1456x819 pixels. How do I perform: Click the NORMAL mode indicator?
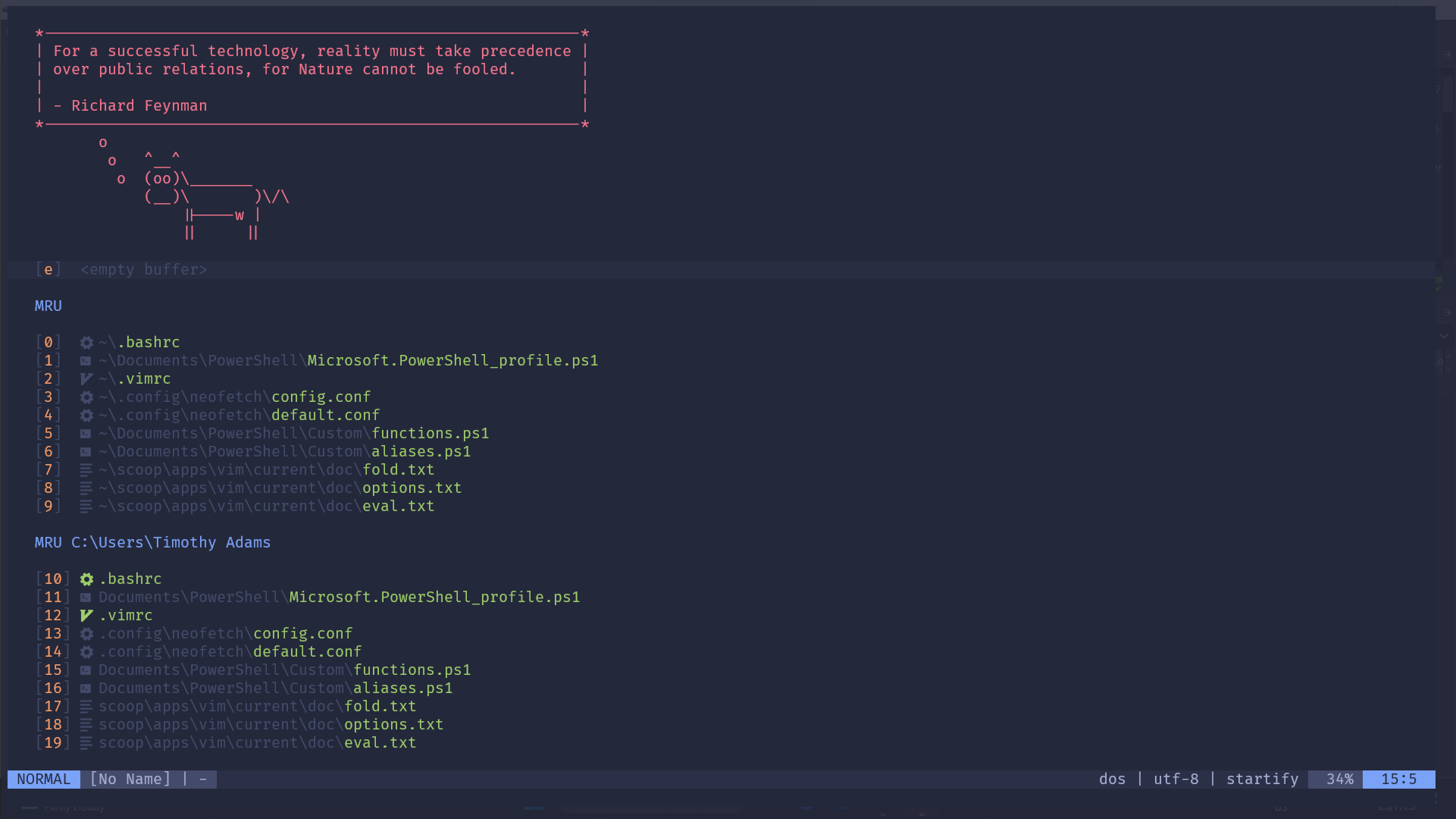point(43,779)
